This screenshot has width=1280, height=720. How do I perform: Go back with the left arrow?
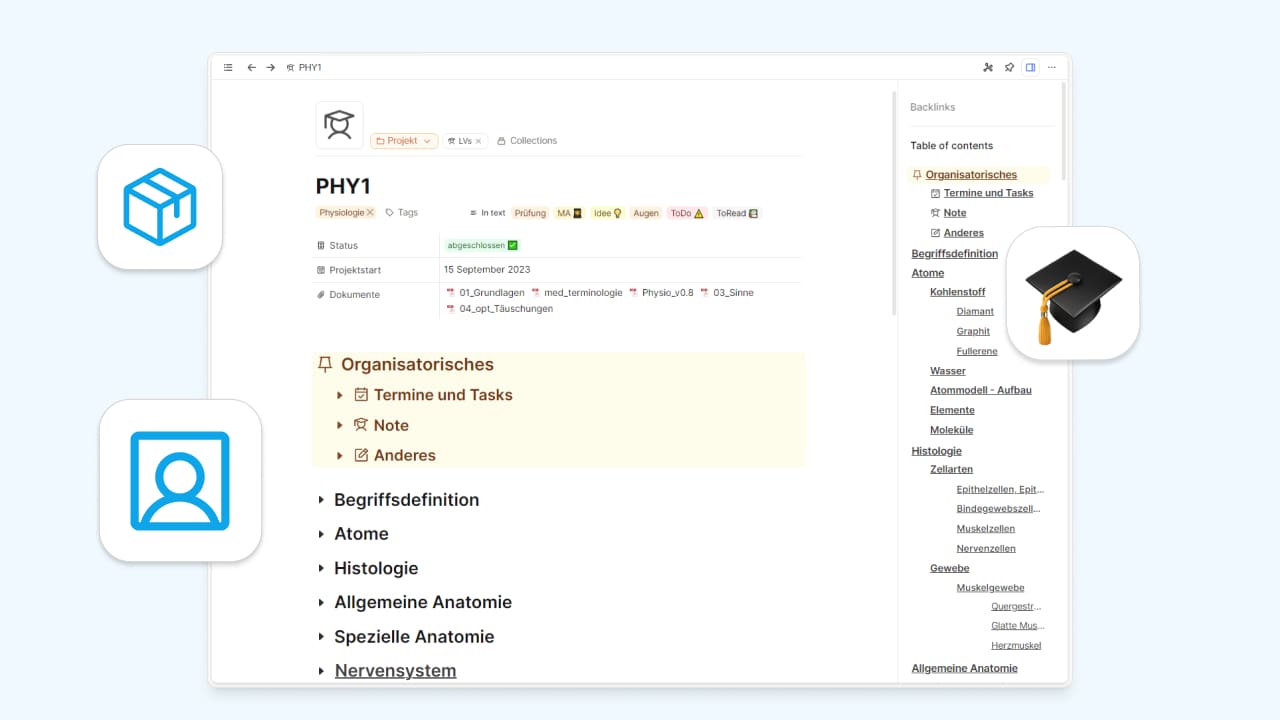coord(251,68)
